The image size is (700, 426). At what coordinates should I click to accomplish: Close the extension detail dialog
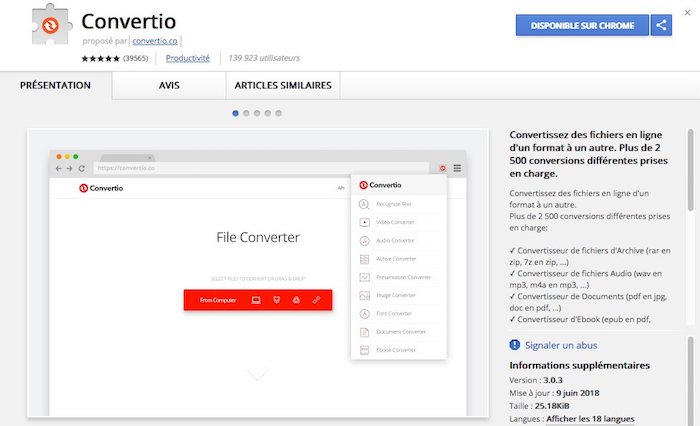pyautogui.click(x=688, y=13)
